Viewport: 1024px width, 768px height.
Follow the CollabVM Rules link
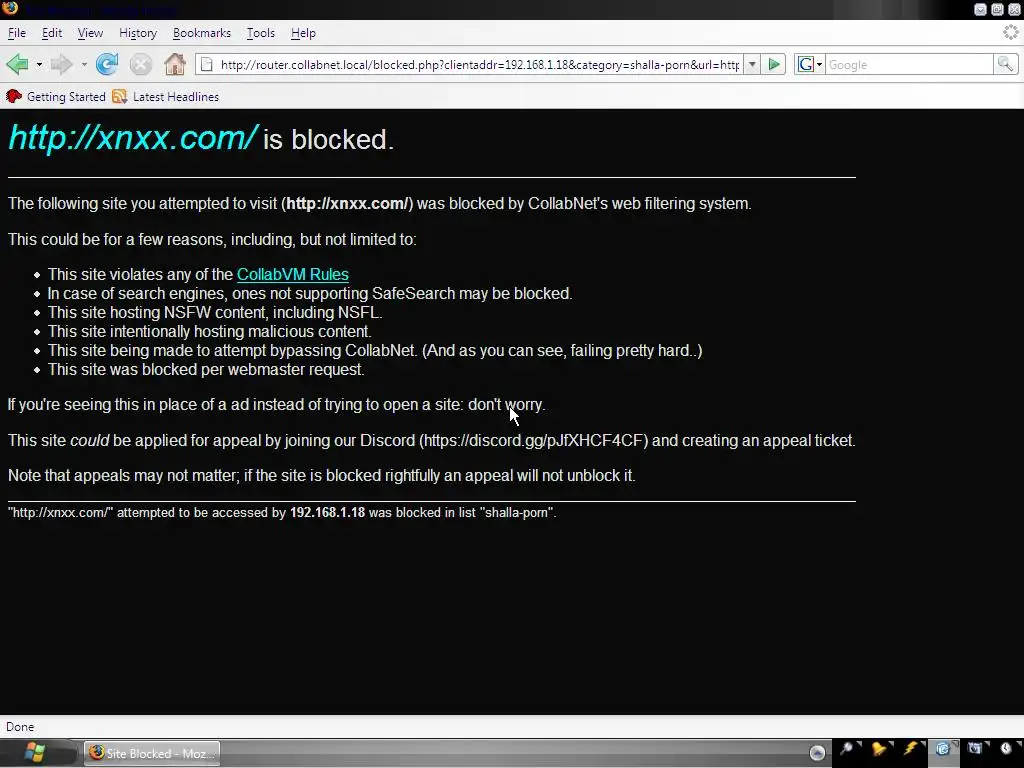(293, 274)
